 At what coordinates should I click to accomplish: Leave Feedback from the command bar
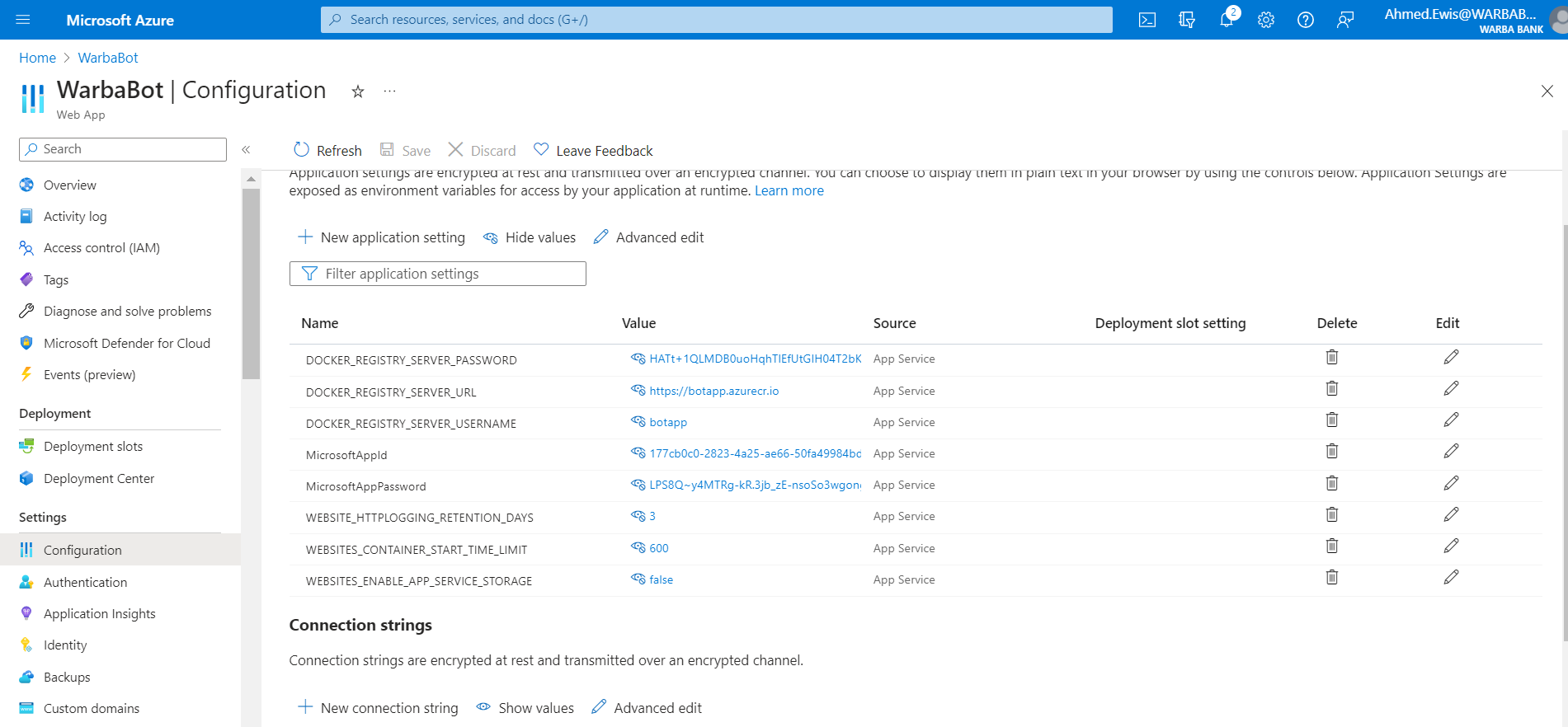[593, 150]
